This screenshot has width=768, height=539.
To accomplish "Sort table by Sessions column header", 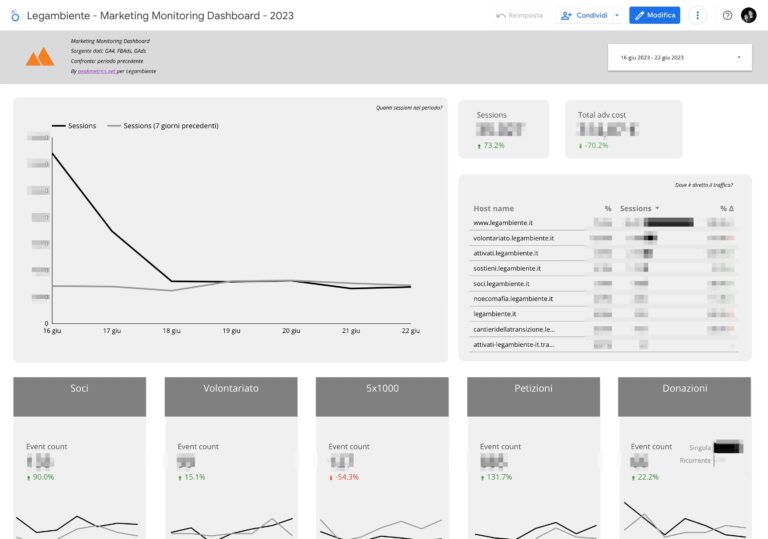I will (636, 208).
